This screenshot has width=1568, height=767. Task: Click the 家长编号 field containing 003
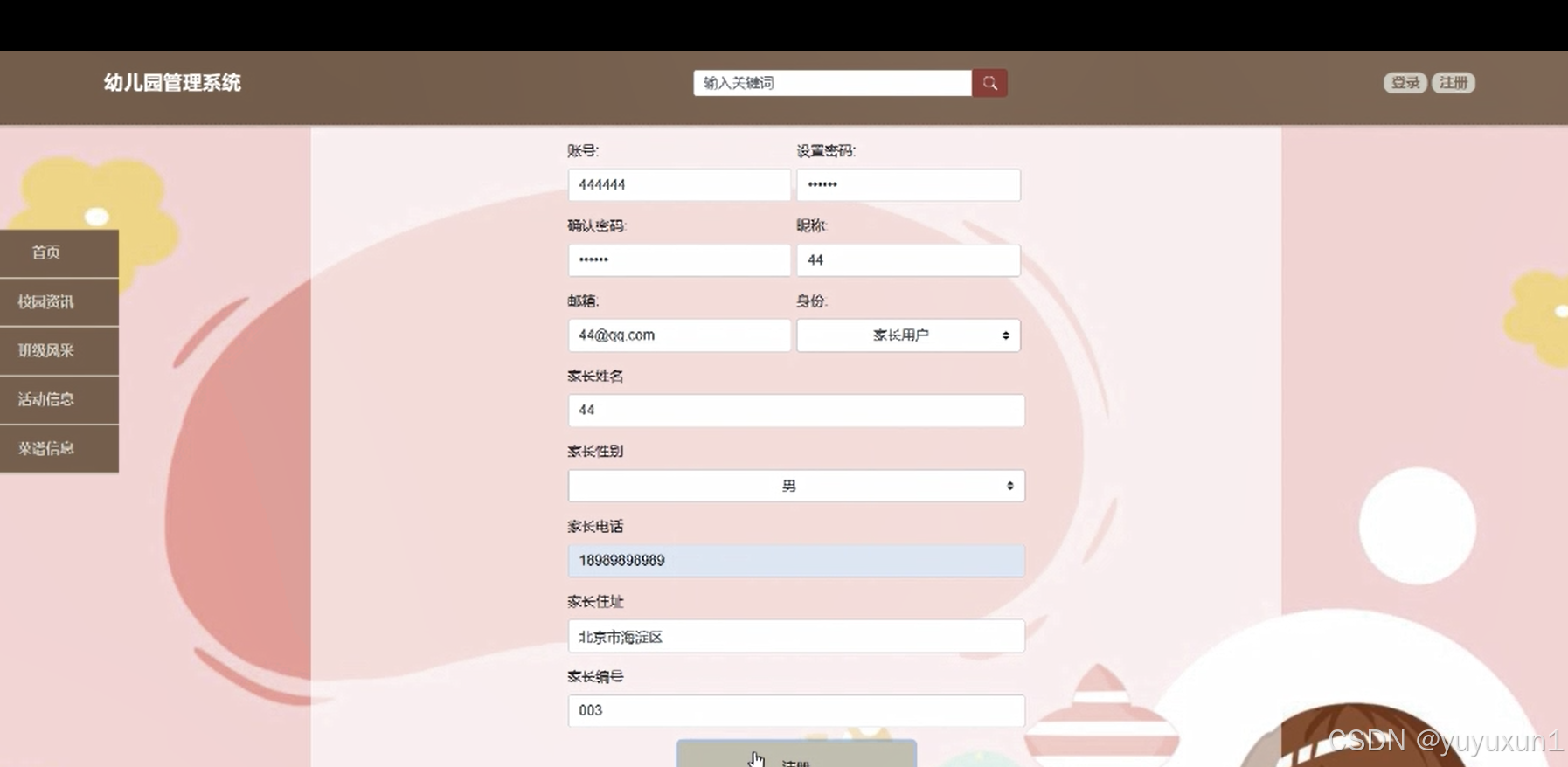click(x=796, y=711)
